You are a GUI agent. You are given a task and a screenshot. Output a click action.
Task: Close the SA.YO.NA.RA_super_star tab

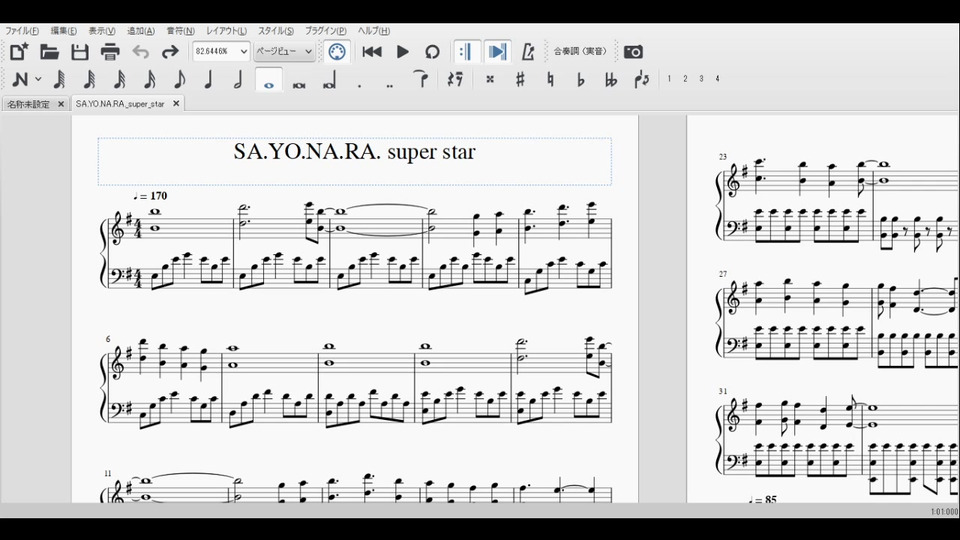pyautogui.click(x=176, y=103)
